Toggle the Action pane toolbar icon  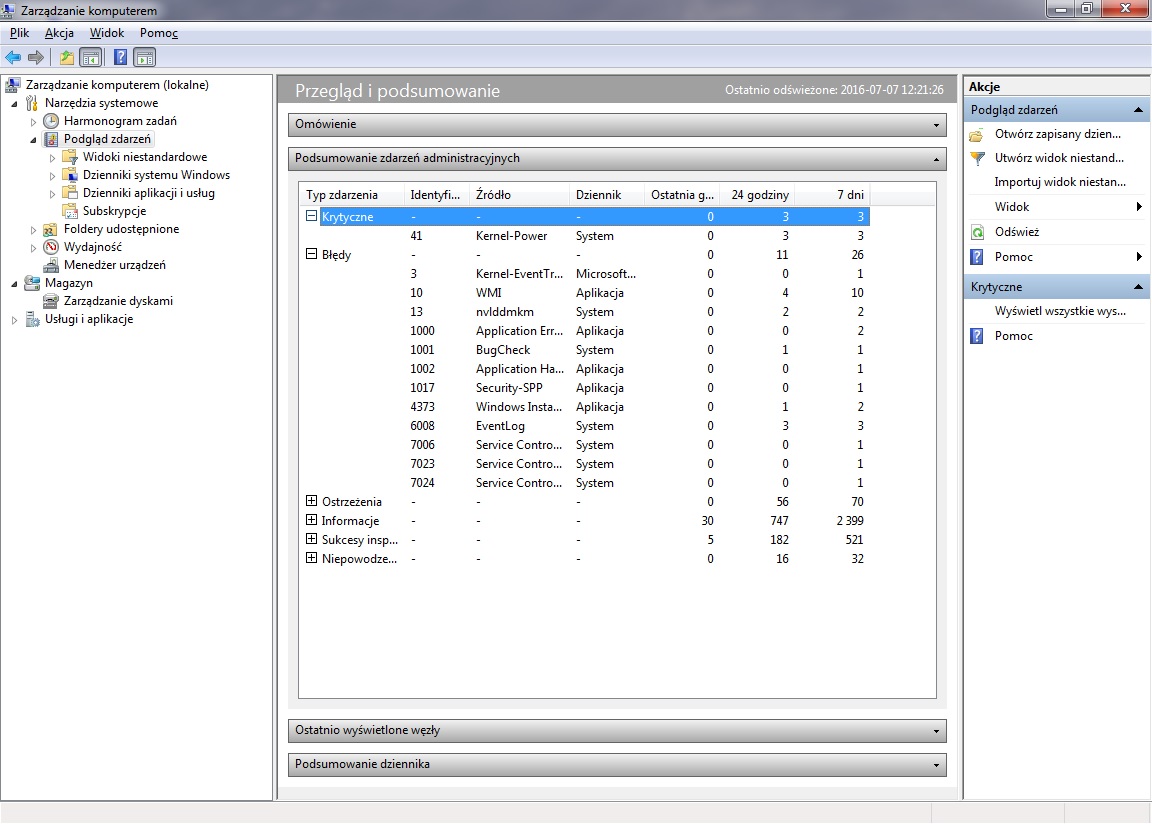tap(145, 57)
